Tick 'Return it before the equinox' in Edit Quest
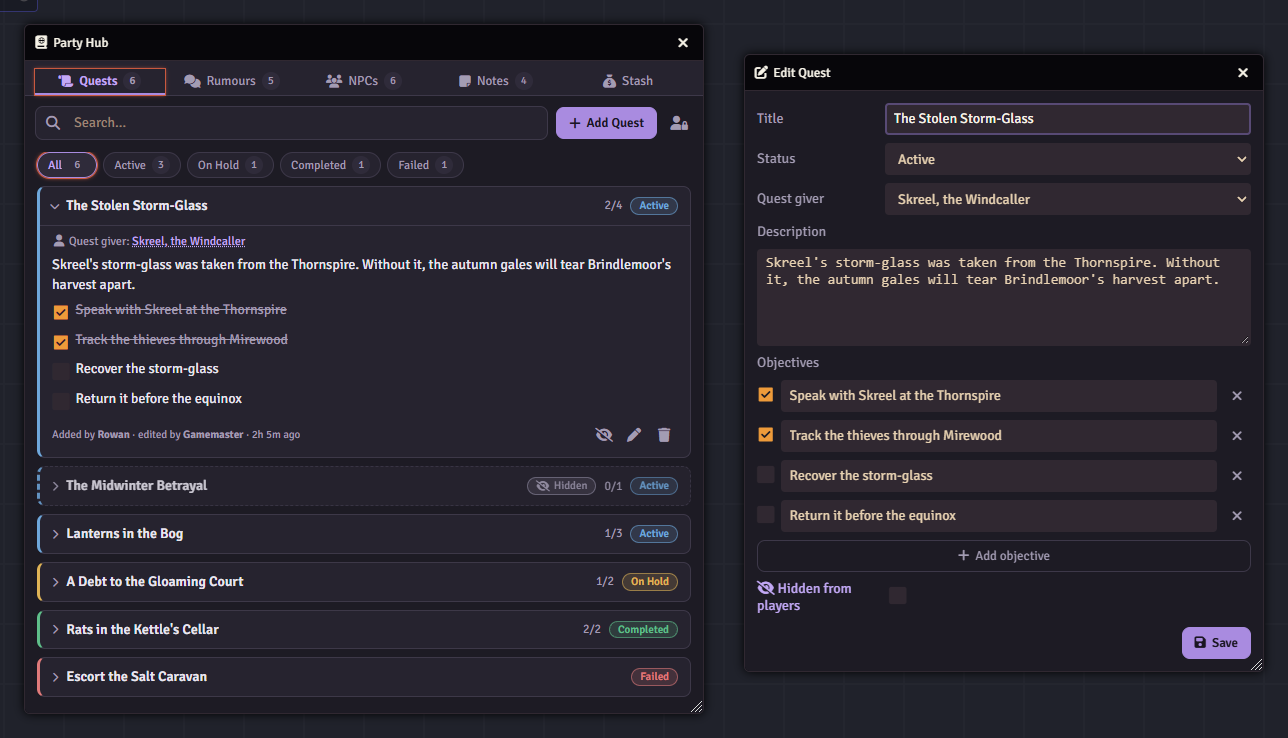Viewport: 1288px width, 738px height. click(766, 515)
